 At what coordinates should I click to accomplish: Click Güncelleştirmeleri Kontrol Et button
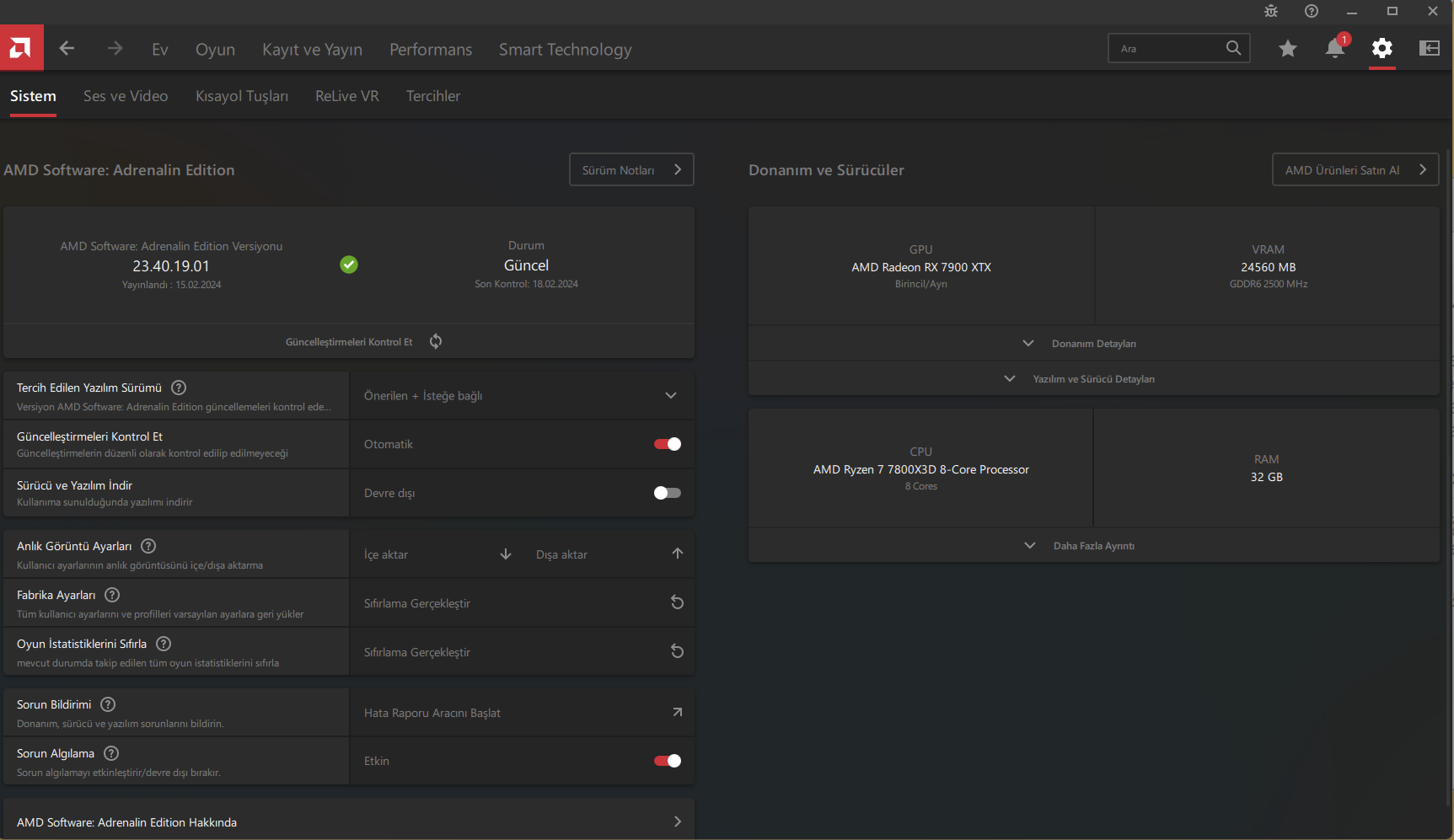click(349, 341)
